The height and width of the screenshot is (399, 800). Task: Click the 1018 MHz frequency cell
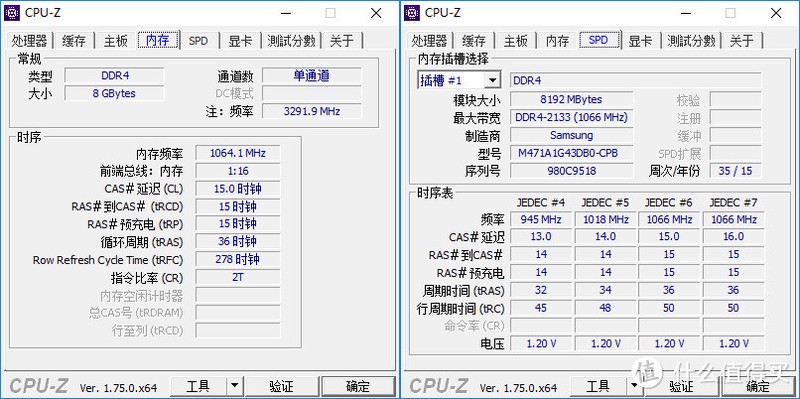605,219
